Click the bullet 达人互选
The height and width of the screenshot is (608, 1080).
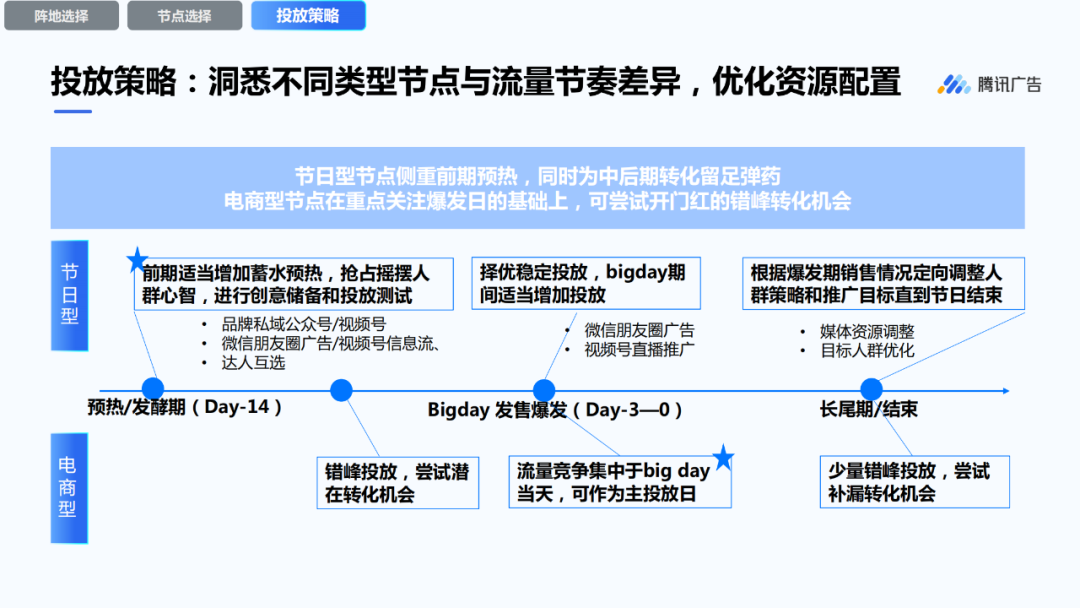coord(253,363)
